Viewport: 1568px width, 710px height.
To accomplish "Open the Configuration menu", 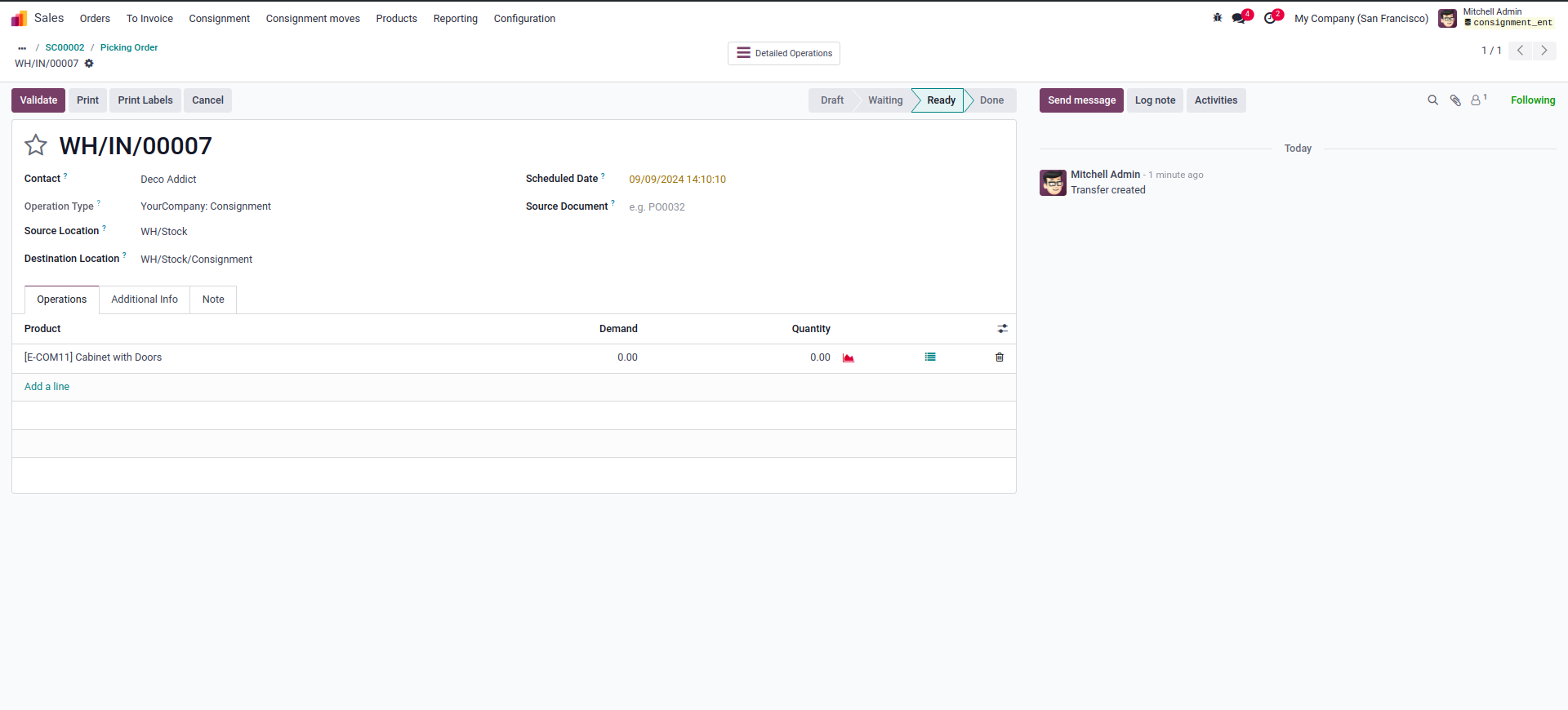I will (x=524, y=19).
